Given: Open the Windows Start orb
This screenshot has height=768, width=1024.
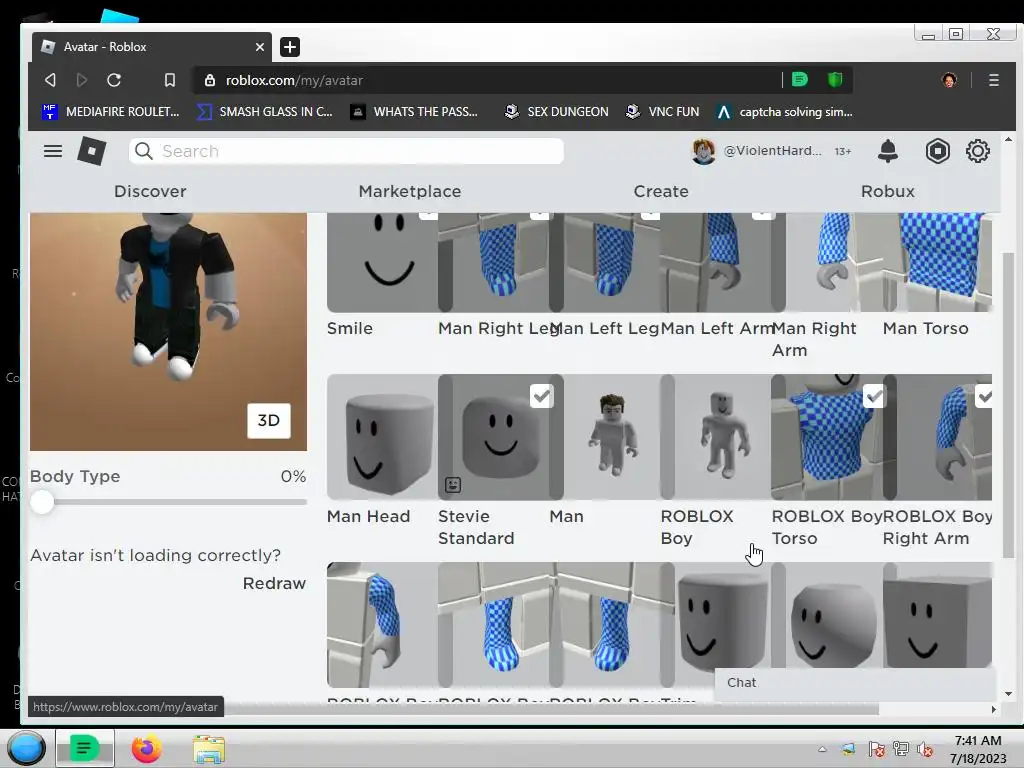Looking at the screenshot, I should pyautogui.click(x=26, y=748).
